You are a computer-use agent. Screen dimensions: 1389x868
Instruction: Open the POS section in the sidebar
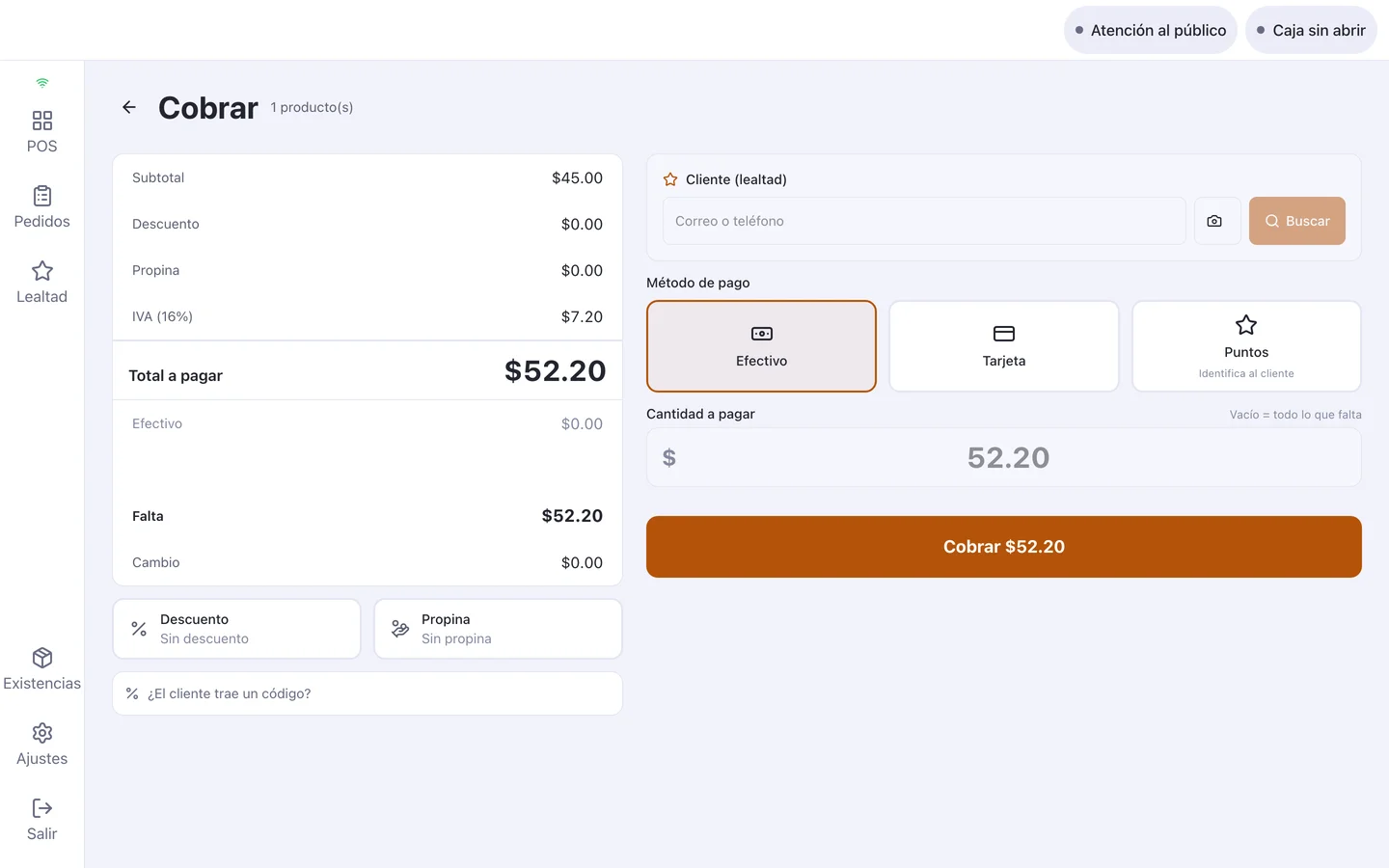[x=41, y=132]
